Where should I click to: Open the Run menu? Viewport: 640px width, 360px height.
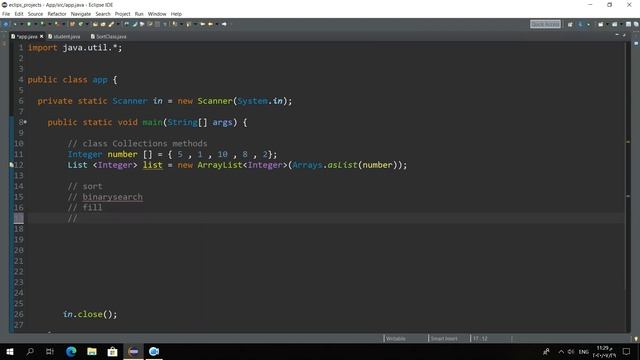pyautogui.click(x=139, y=14)
